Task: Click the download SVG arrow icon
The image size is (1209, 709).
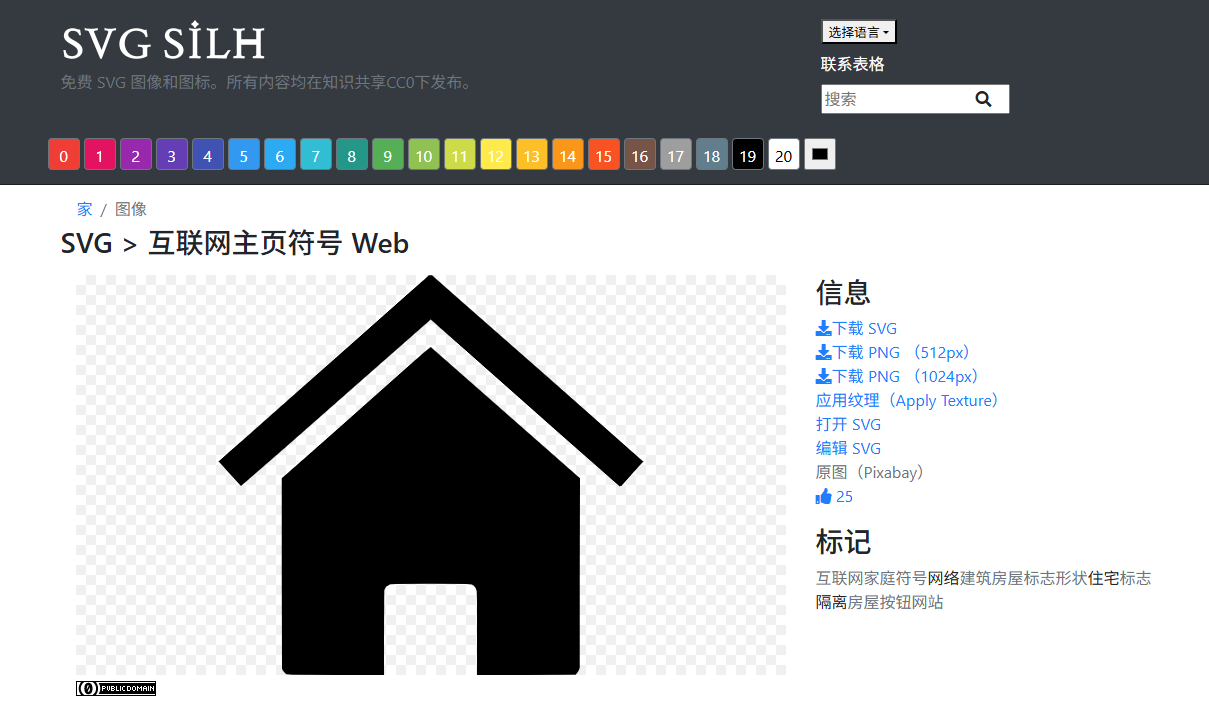Action: [824, 328]
